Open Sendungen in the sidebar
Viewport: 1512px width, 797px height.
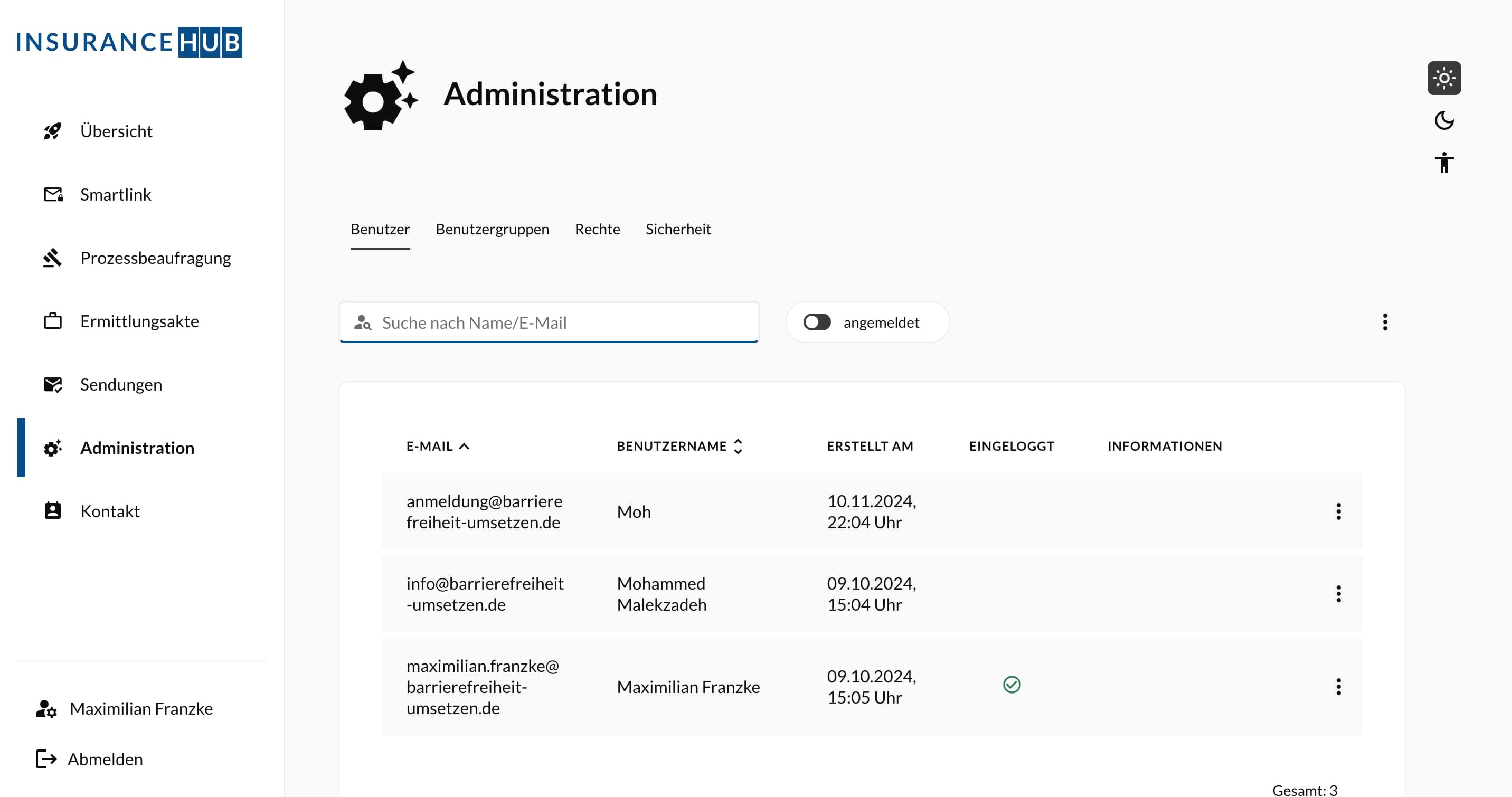pos(121,384)
